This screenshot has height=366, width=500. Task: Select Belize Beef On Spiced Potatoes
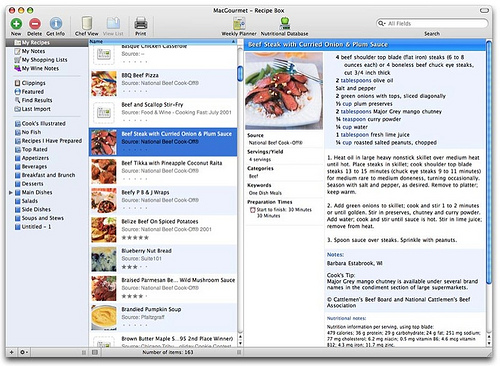click(163, 230)
